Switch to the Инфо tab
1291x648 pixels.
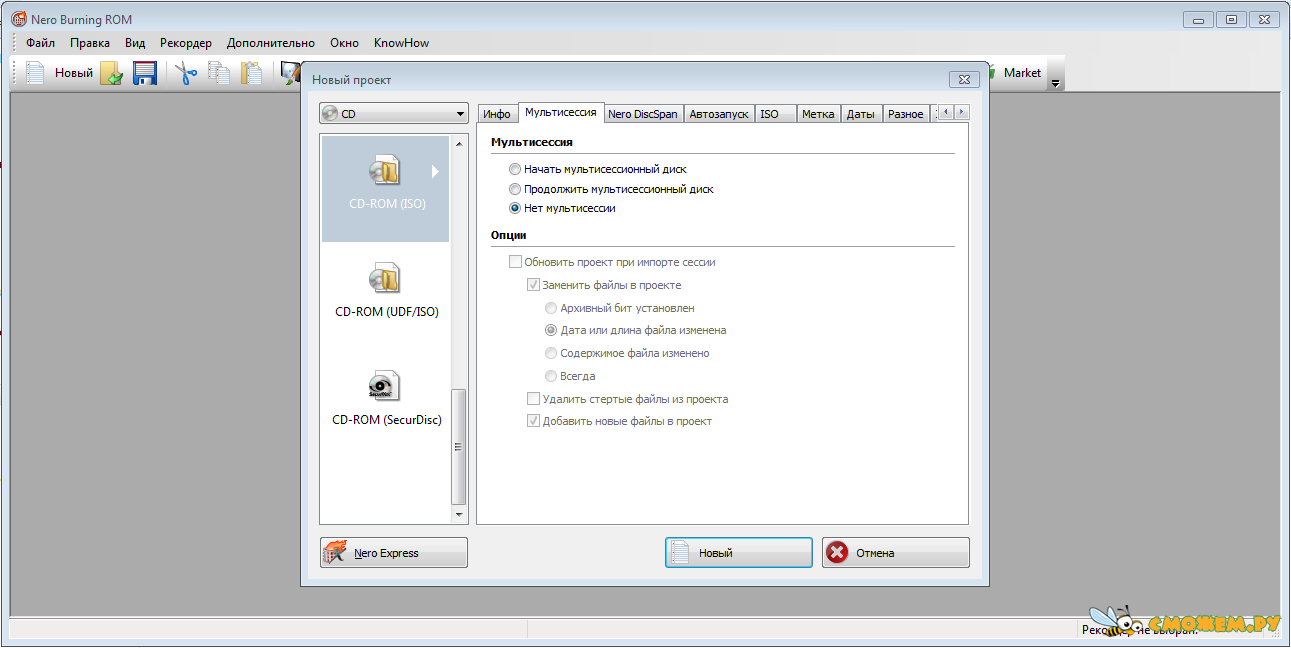(497, 114)
